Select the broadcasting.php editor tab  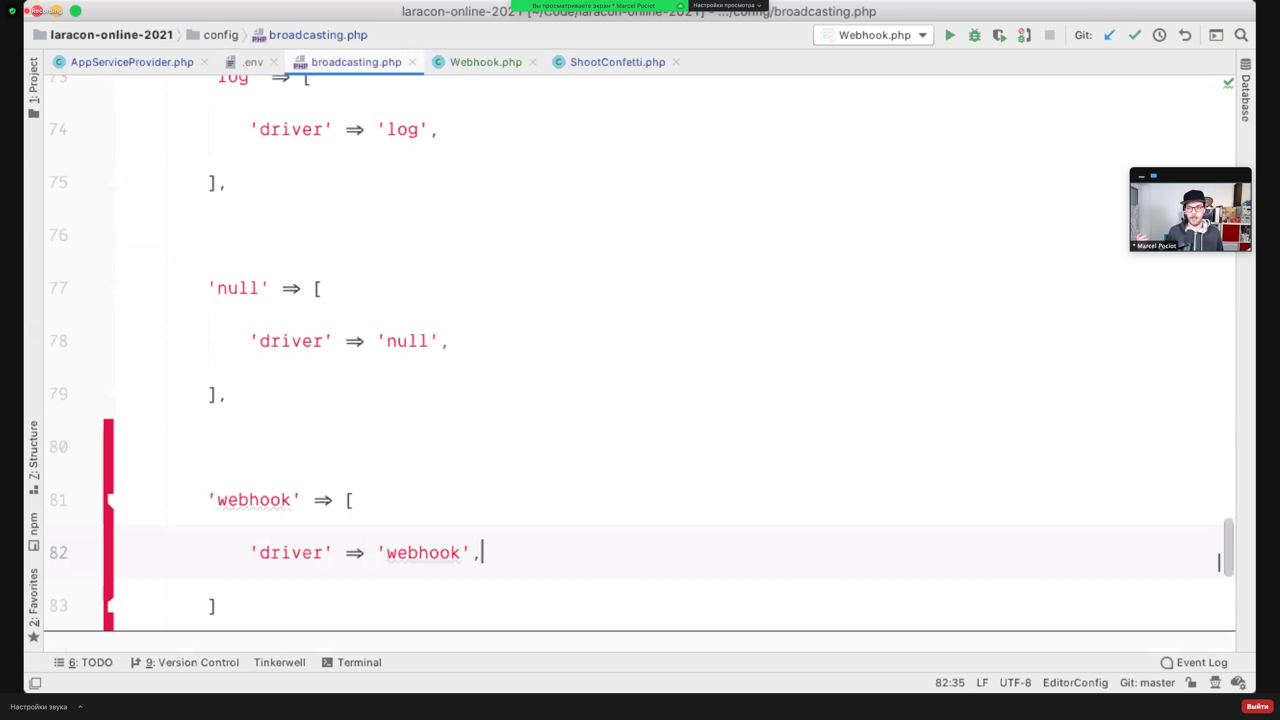[x=356, y=62]
